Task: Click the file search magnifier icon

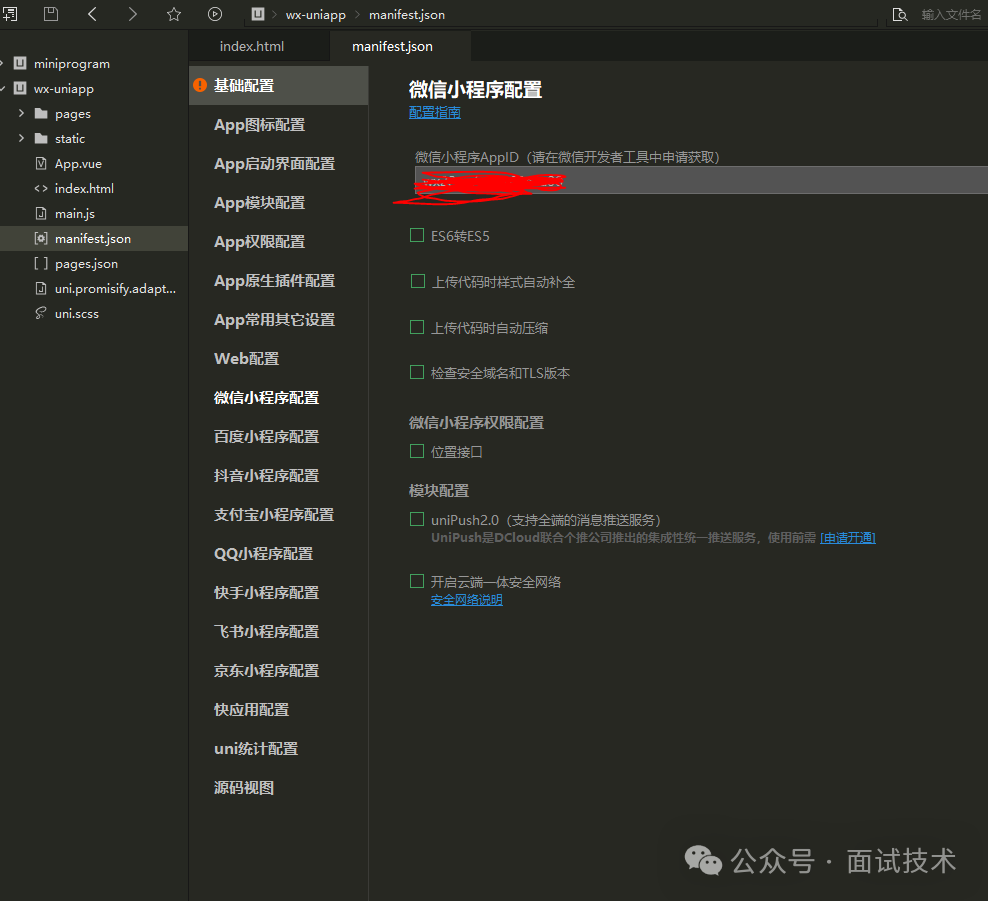Action: (900, 14)
